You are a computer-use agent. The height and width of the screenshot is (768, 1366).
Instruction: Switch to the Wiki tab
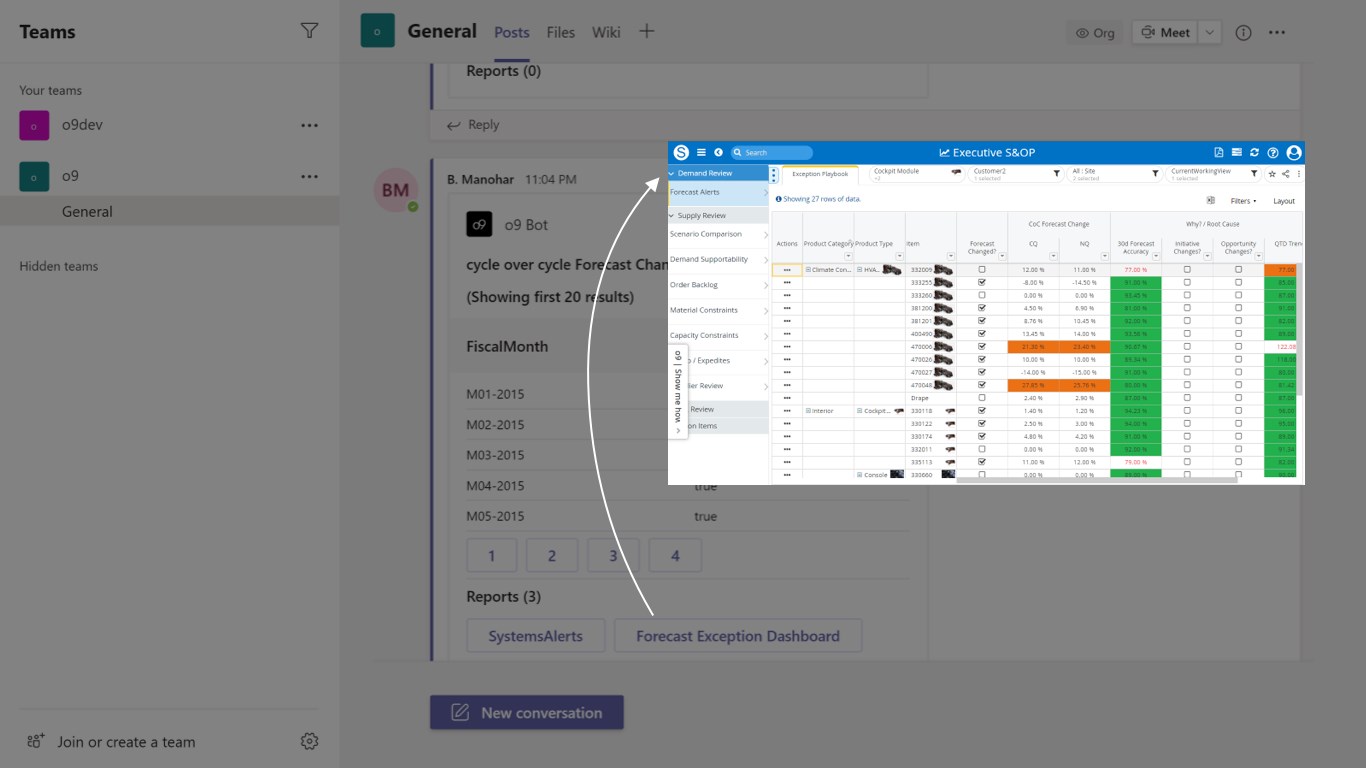tap(606, 32)
